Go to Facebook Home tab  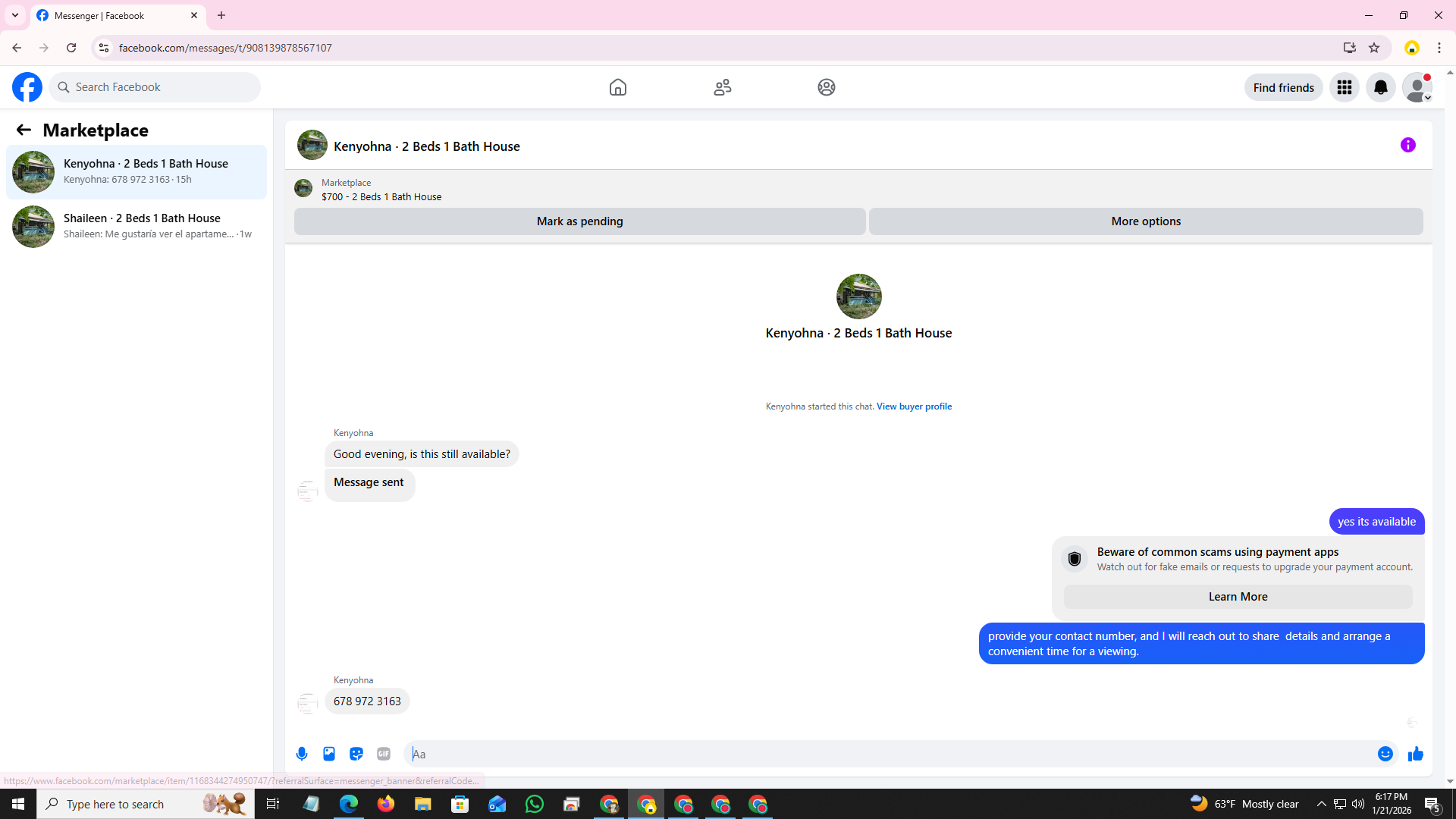(617, 87)
